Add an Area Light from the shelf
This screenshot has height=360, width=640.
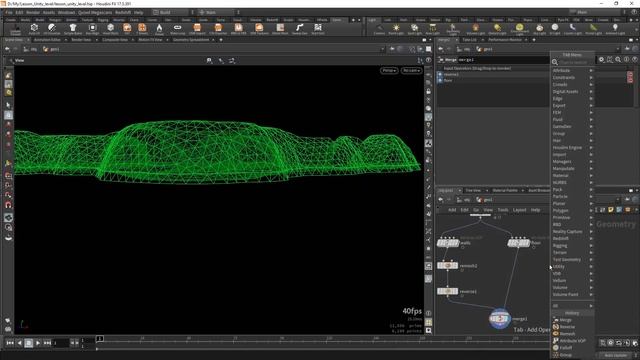[x=433, y=29]
